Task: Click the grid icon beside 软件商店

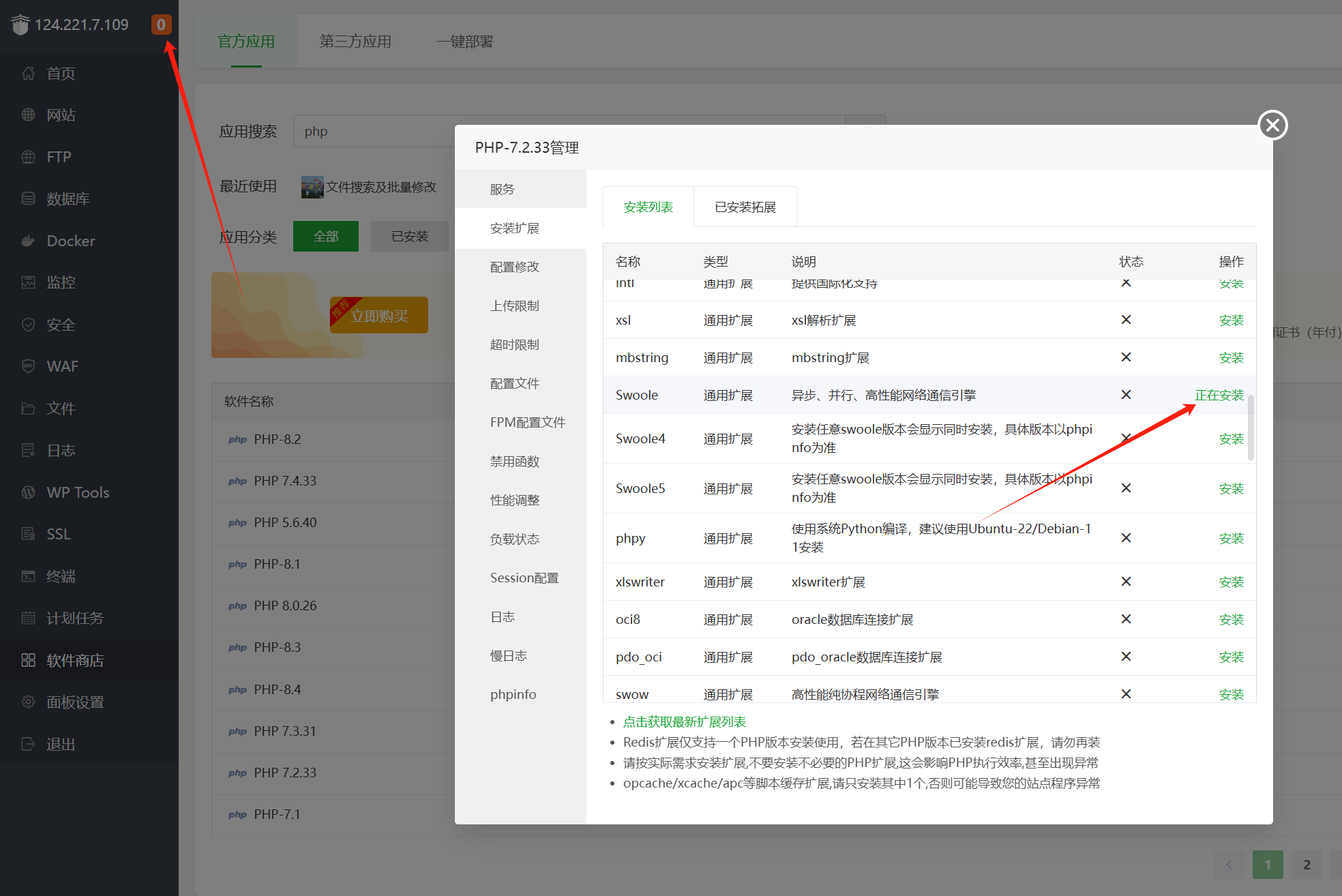Action: pyautogui.click(x=28, y=660)
